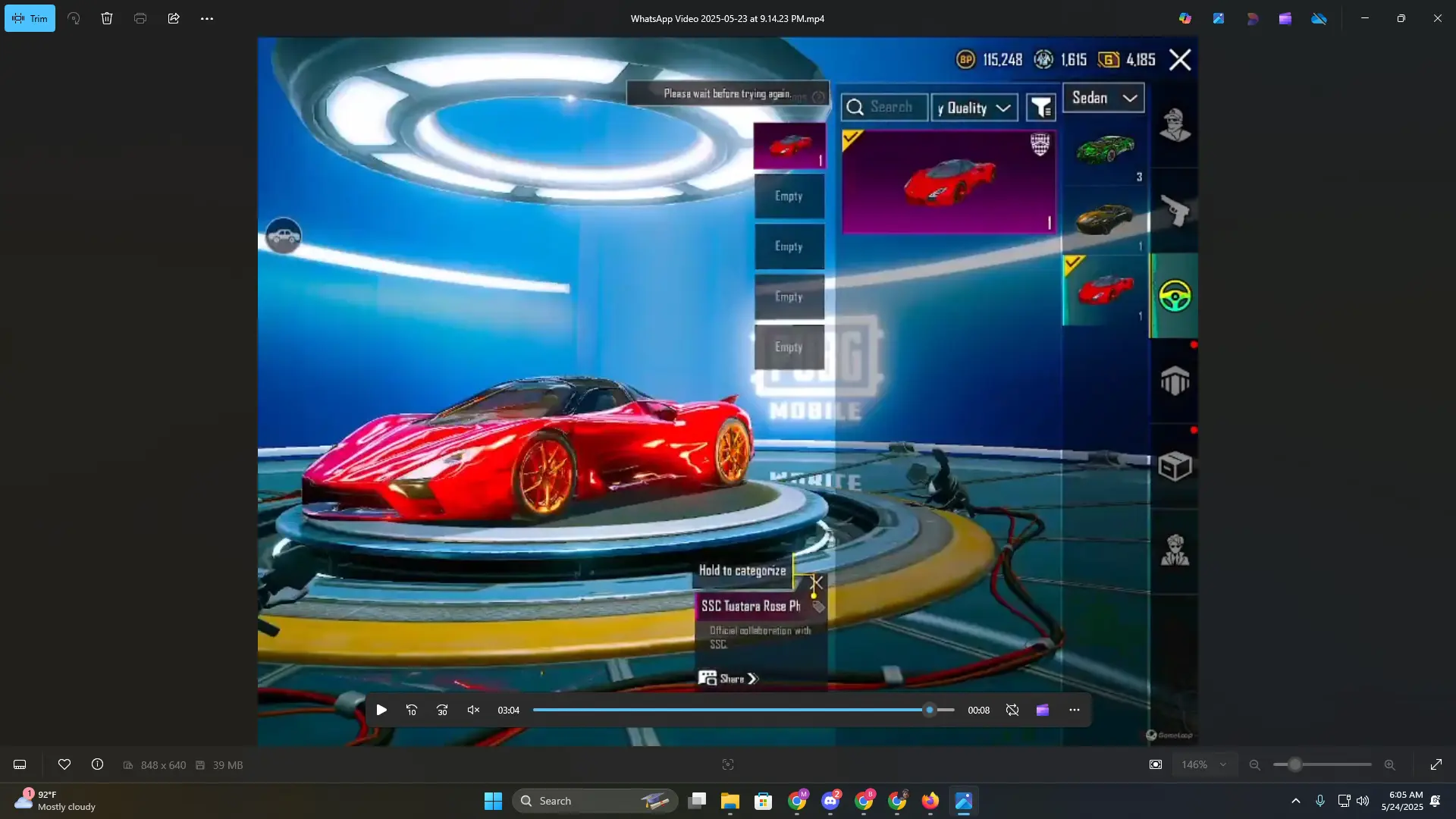Click the zoom level slider
The height and width of the screenshot is (819, 1456).
(x=1323, y=765)
